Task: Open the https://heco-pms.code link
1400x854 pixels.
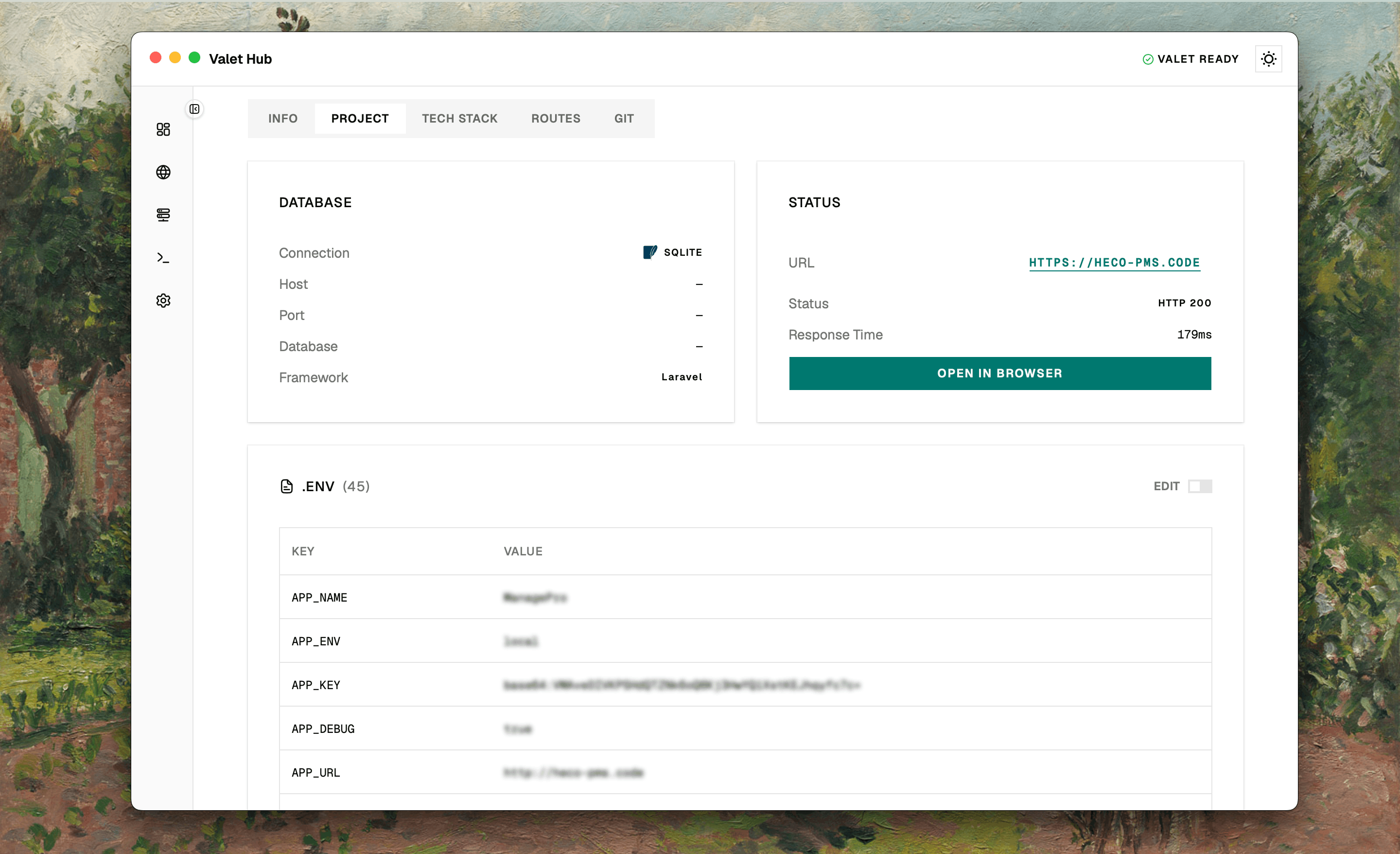Action: pos(1114,263)
